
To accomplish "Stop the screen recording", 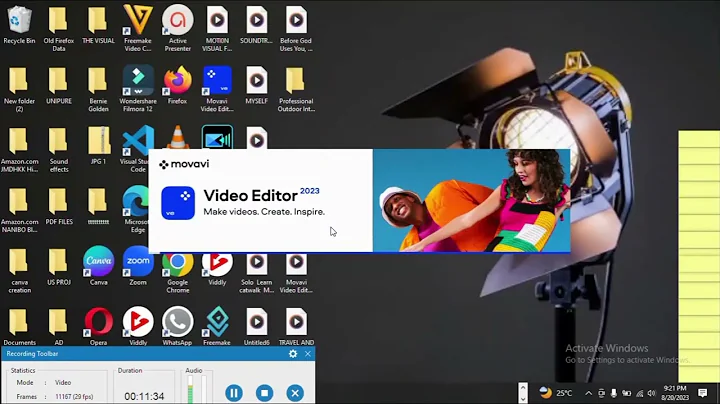I will coord(264,393).
